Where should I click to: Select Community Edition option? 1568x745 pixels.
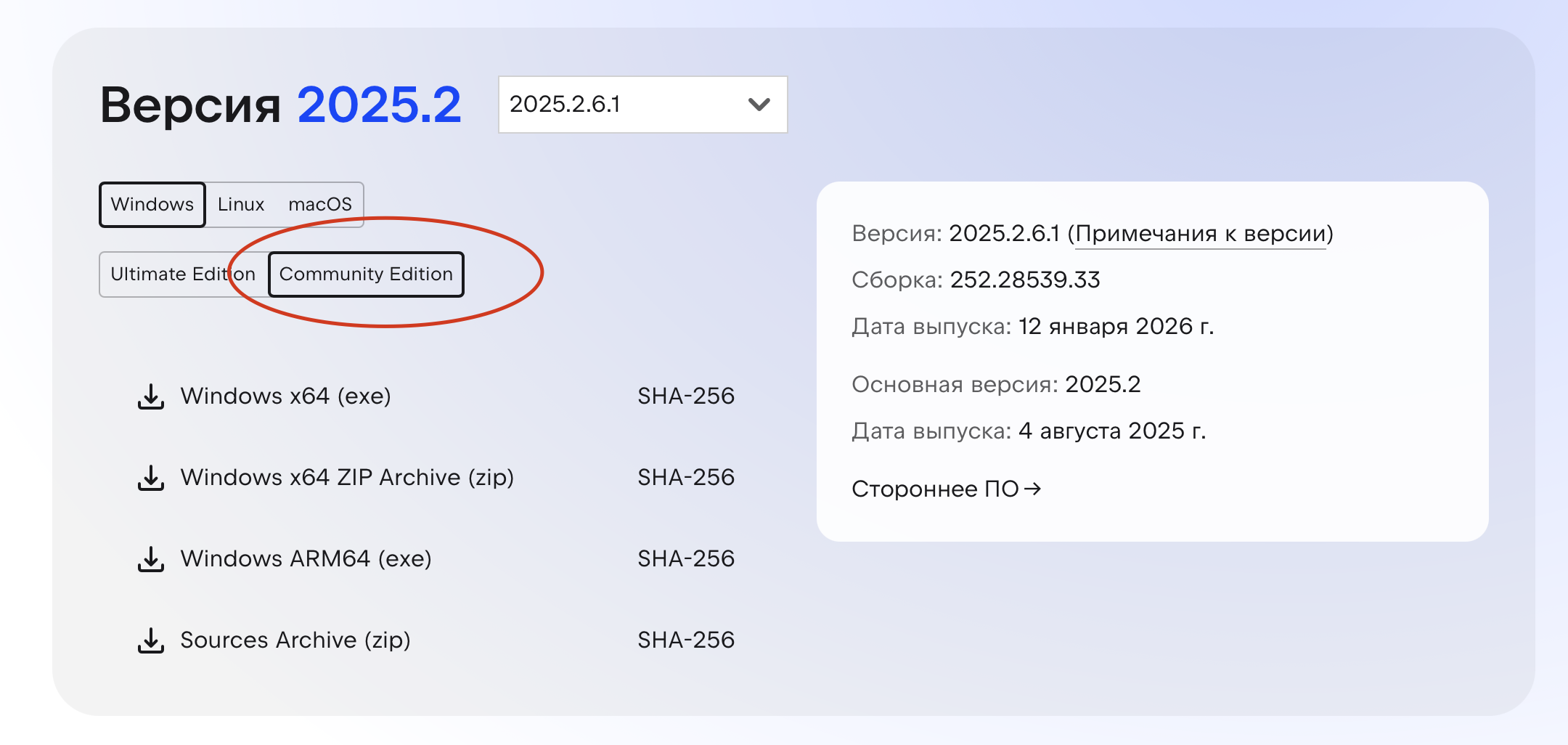click(366, 274)
